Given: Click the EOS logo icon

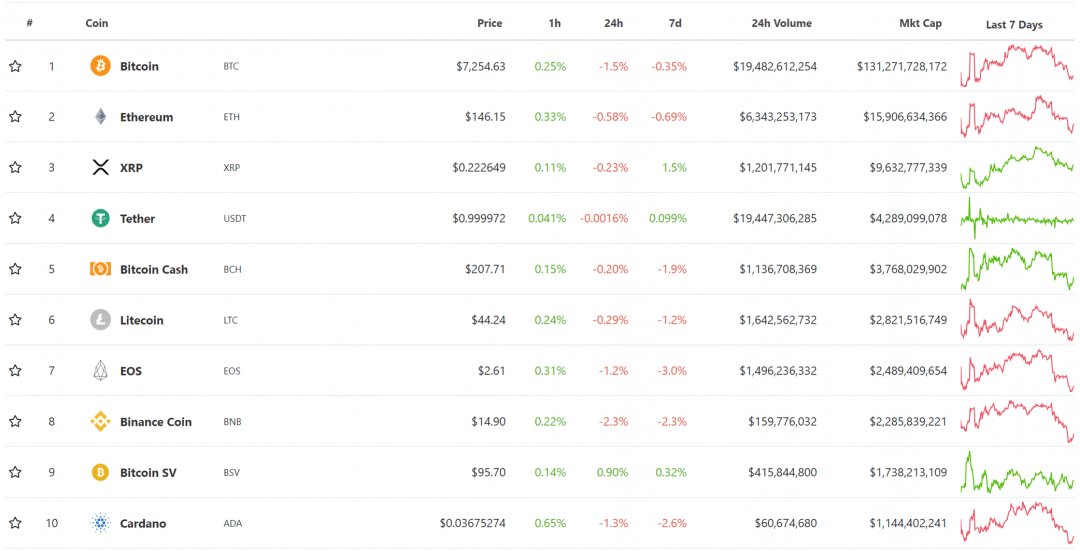Looking at the screenshot, I should [101, 371].
